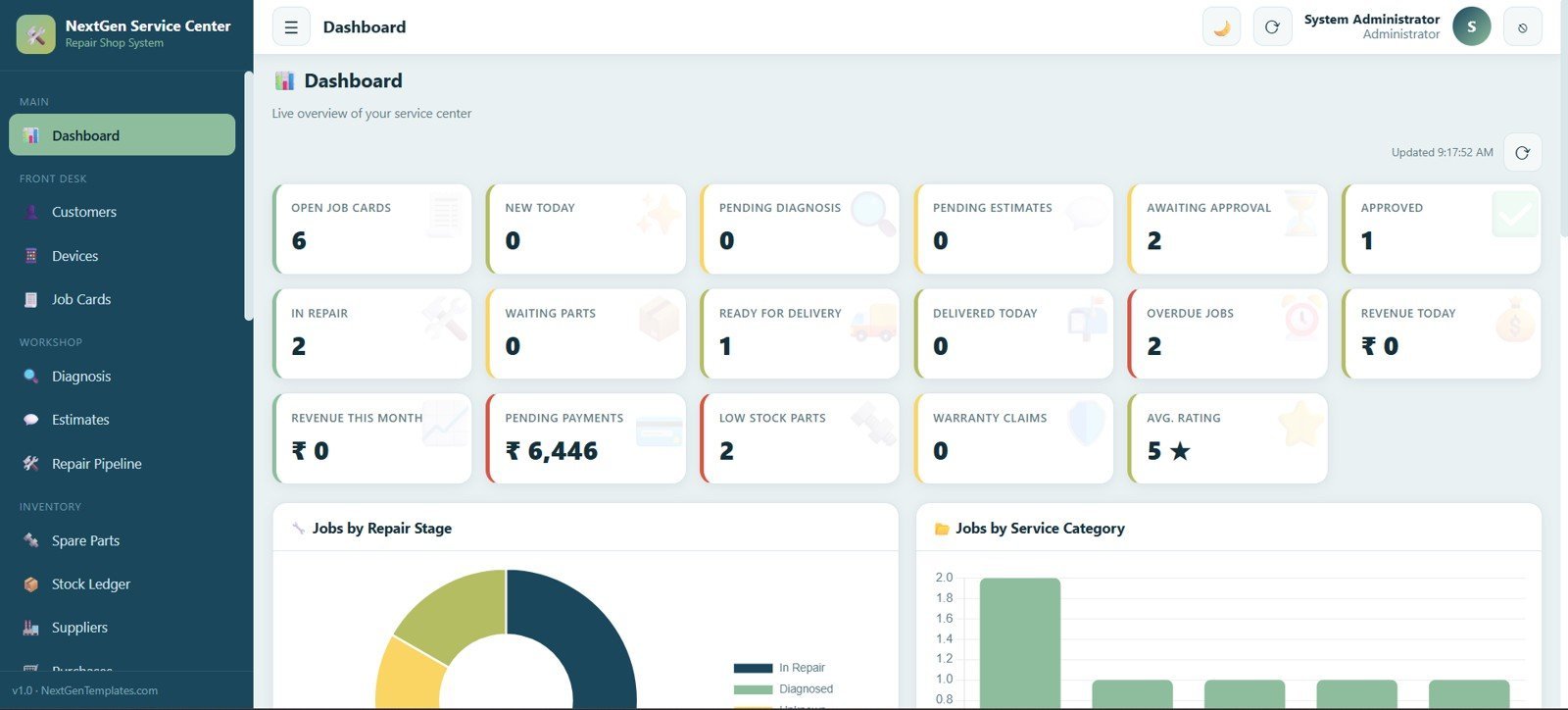Click the green checkmark icon on Approved
Image resolution: width=1568 pixels, height=710 pixels.
point(1515,214)
